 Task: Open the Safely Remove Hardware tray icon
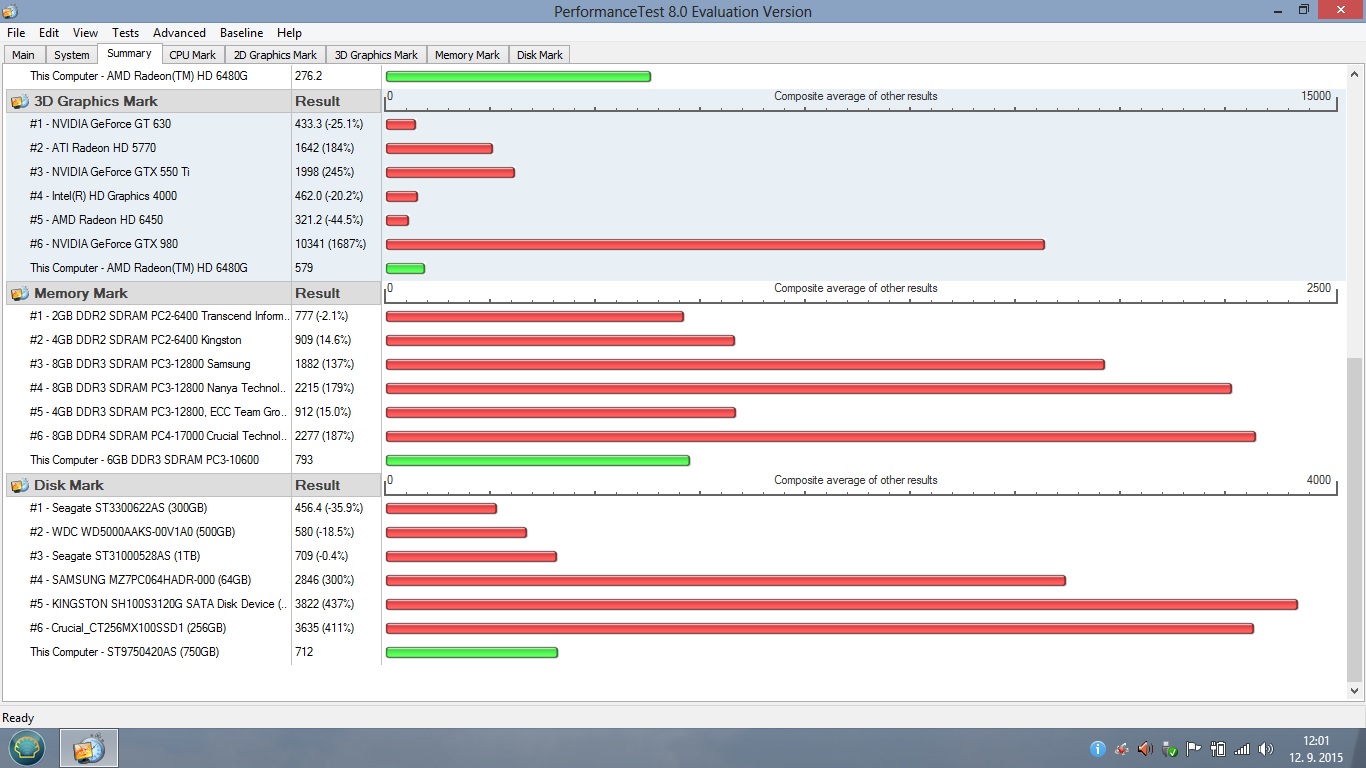[x=1169, y=748]
